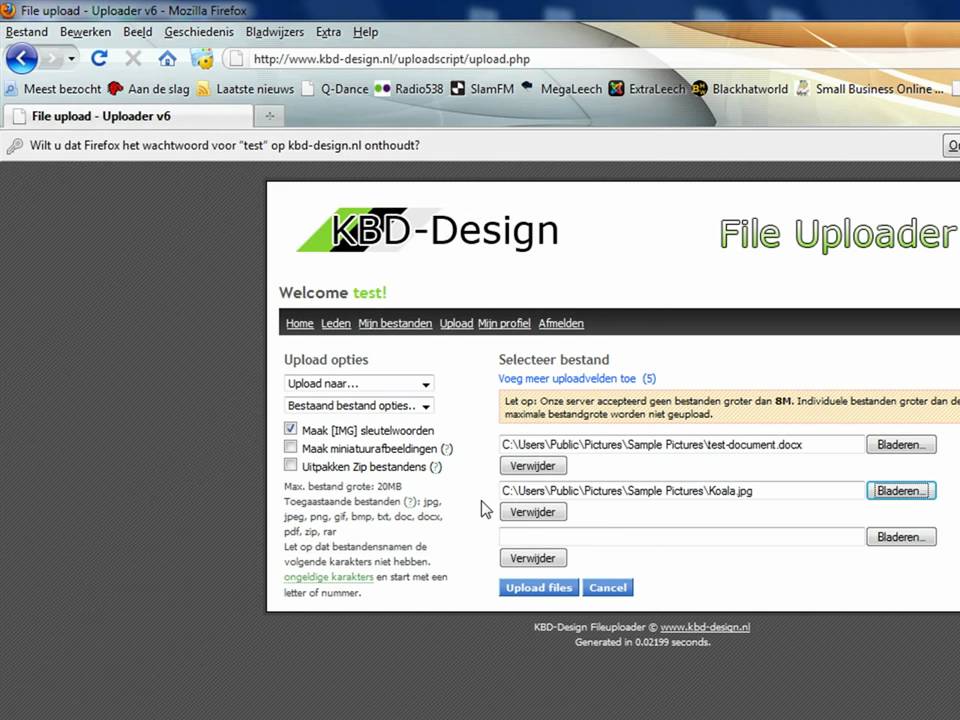The image size is (960, 720).
Task: Click help mark after Toegaastaande bestanden
Action: (410, 501)
